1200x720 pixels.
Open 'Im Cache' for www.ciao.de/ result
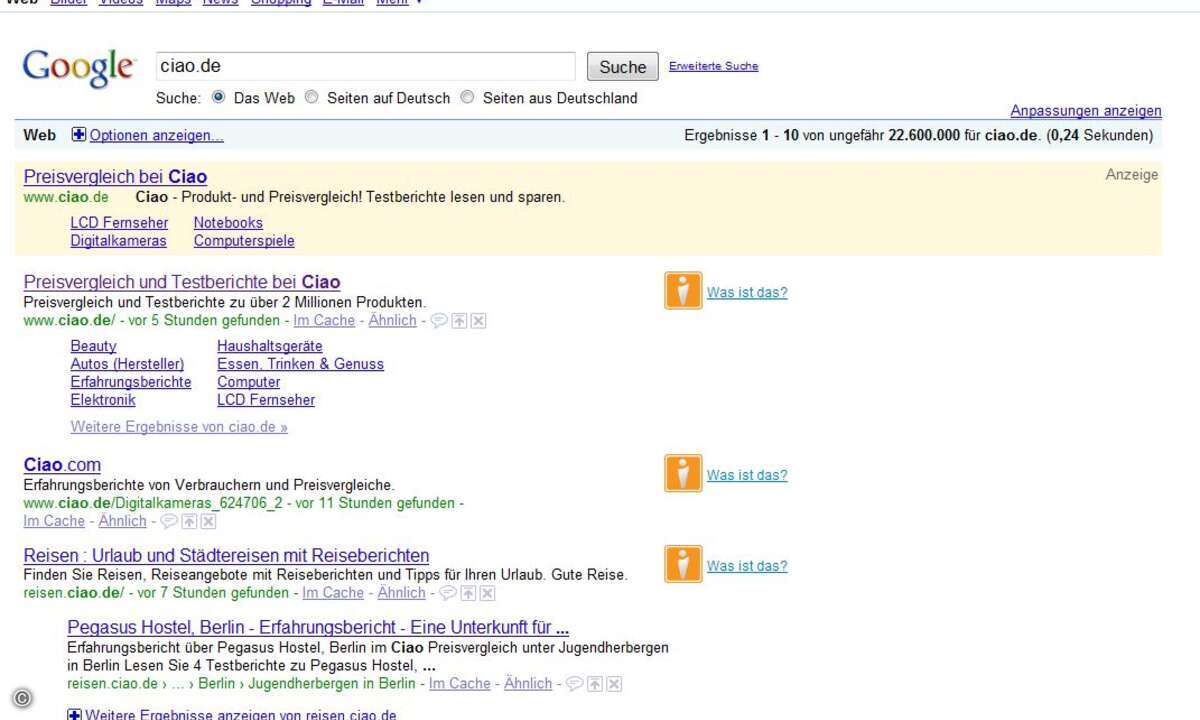click(324, 320)
